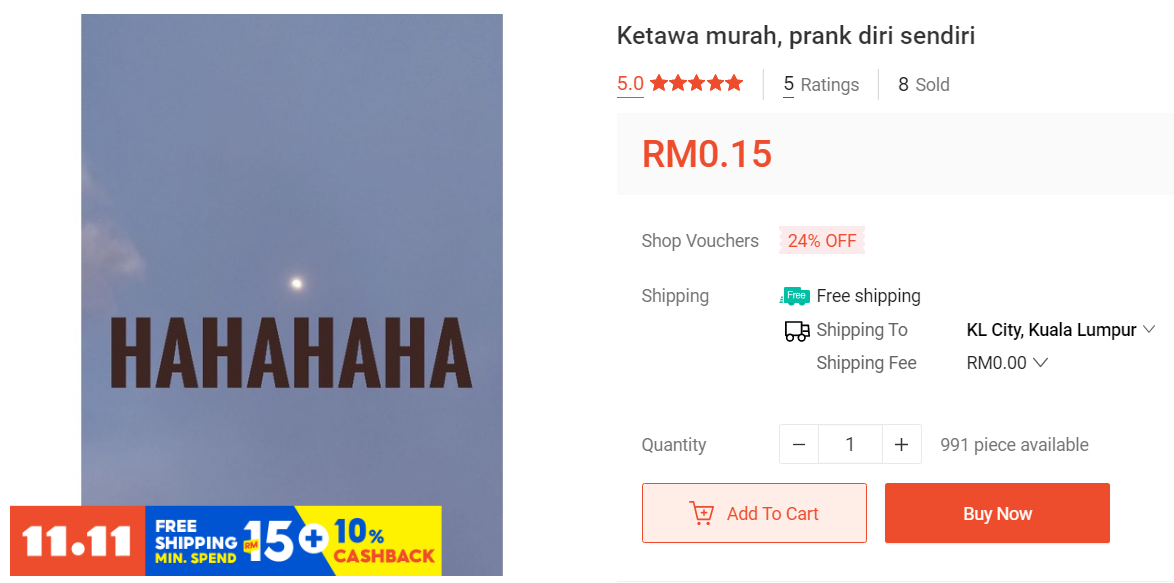Click the 10% Cashback banner section
Screen dimensions: 1174x583
click(383, 540)
